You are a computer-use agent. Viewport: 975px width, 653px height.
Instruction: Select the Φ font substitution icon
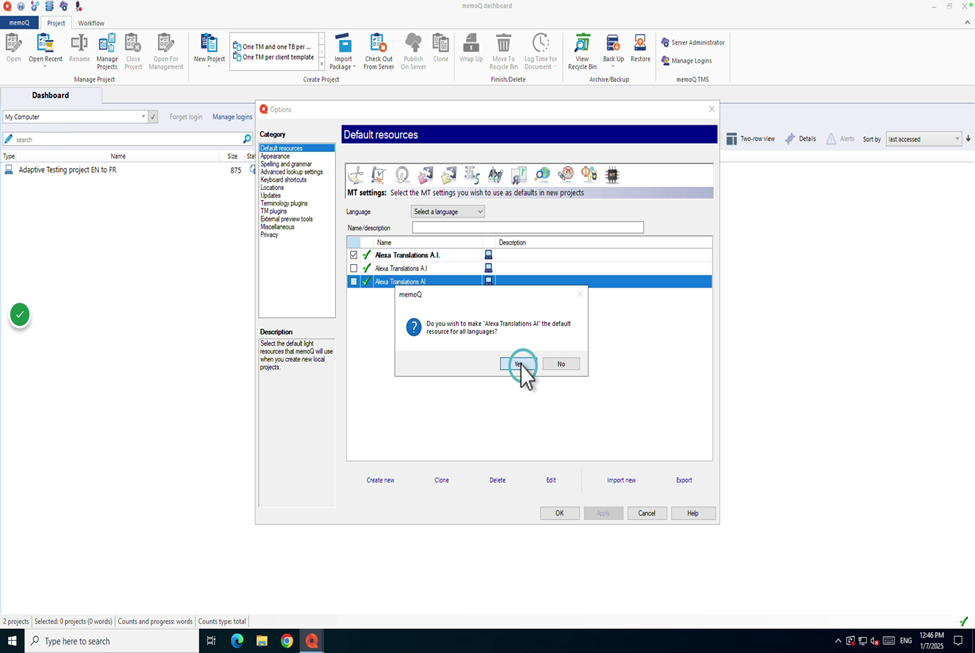pyautogui.click(x=589, y=175)
